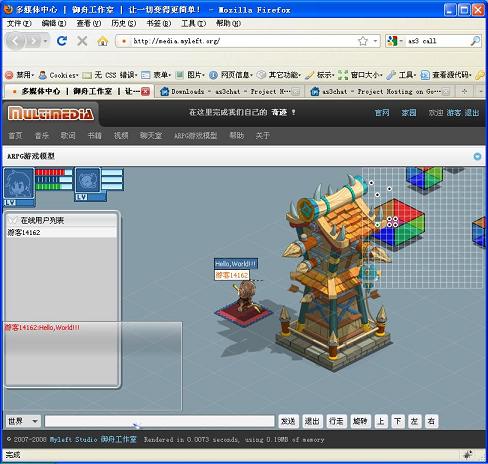Image resolution: width=488 pixels, height=464 pixels.
Task: Bookmark this page with the star icon
Action: (x=363, y=41)
